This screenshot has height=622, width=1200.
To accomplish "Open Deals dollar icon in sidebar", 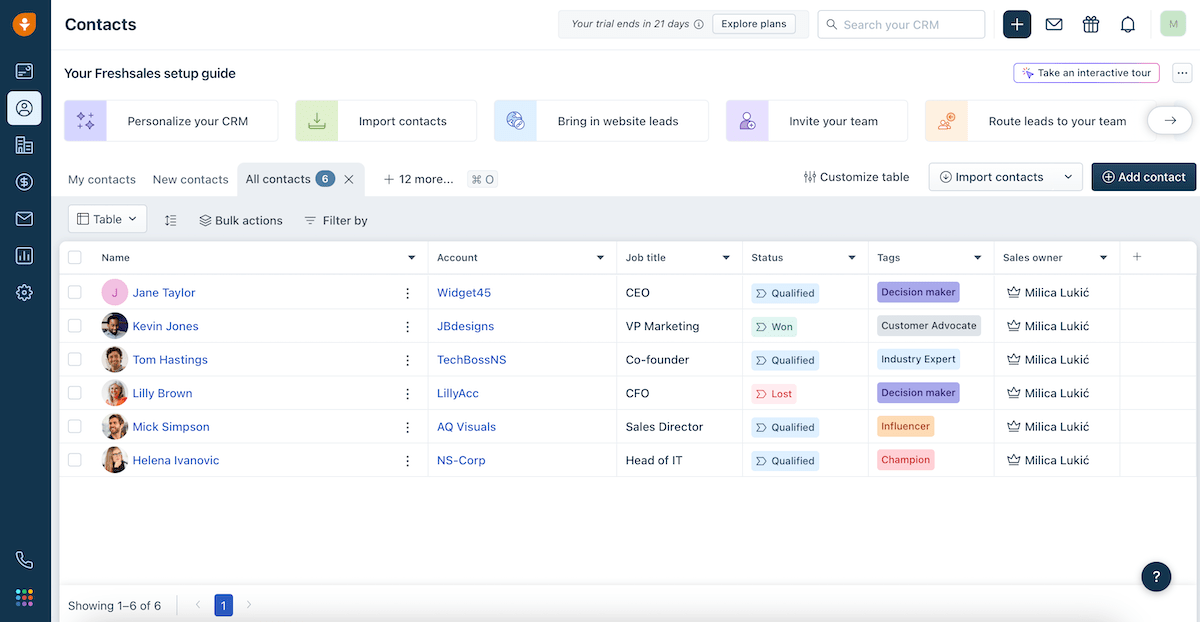I will coord(24,182).
